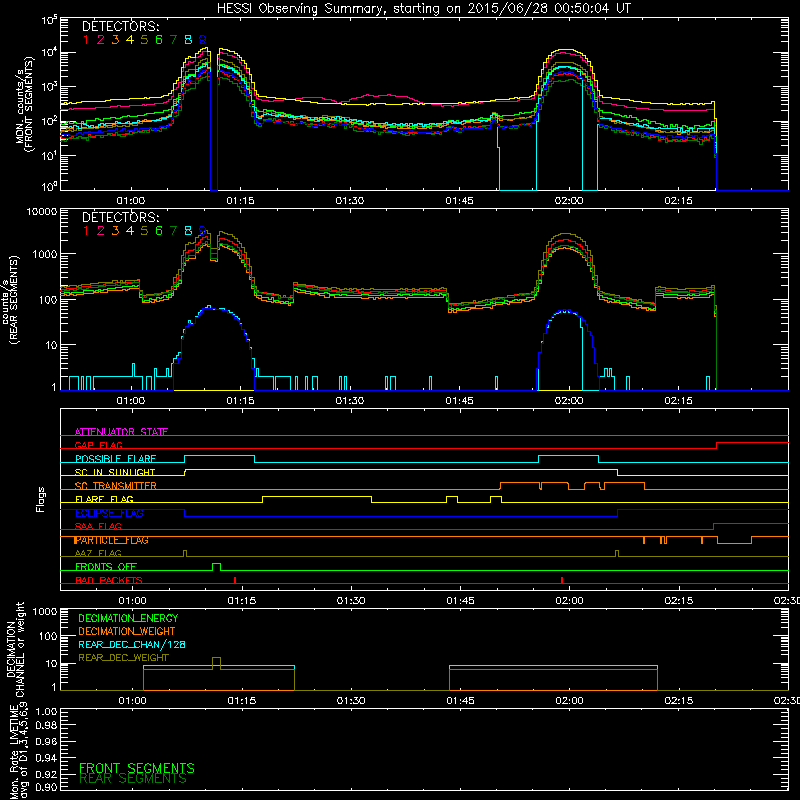Viewport: 800px width, 800px height.
Task: Click the BAD PACKETS red tick mark near 01:59
Action: [x=562, y=580]
